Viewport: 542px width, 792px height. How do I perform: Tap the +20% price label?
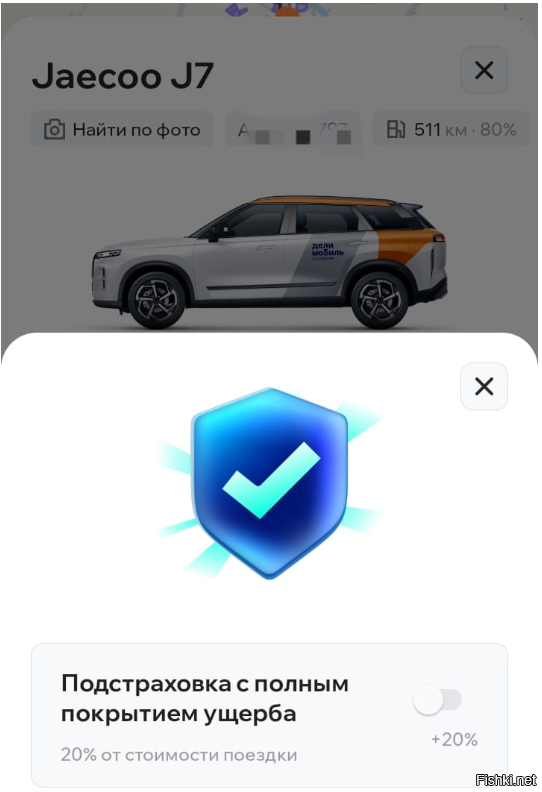[x=454, y=739]
